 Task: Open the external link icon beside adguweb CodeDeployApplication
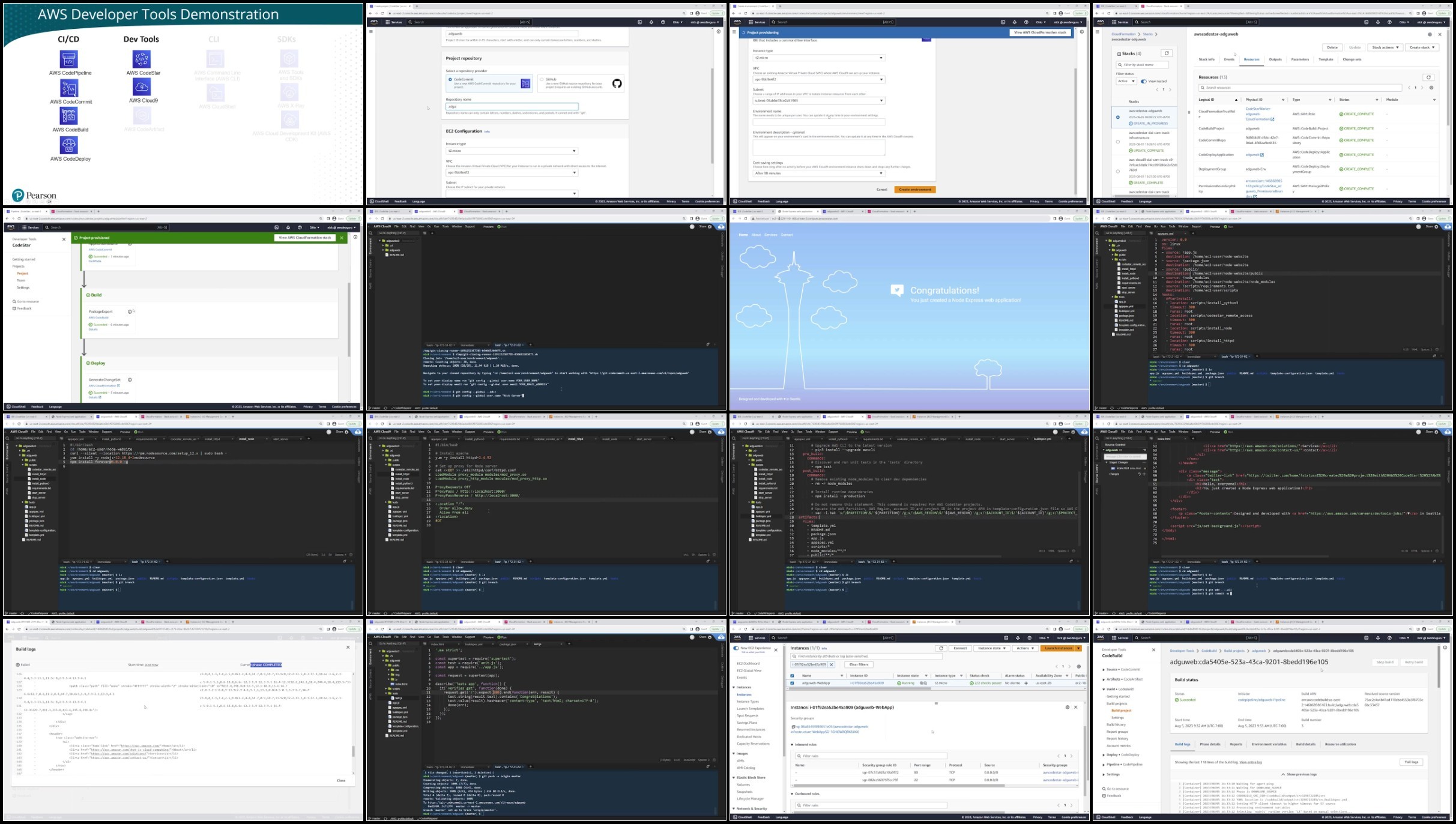(x=1262, y=155)
